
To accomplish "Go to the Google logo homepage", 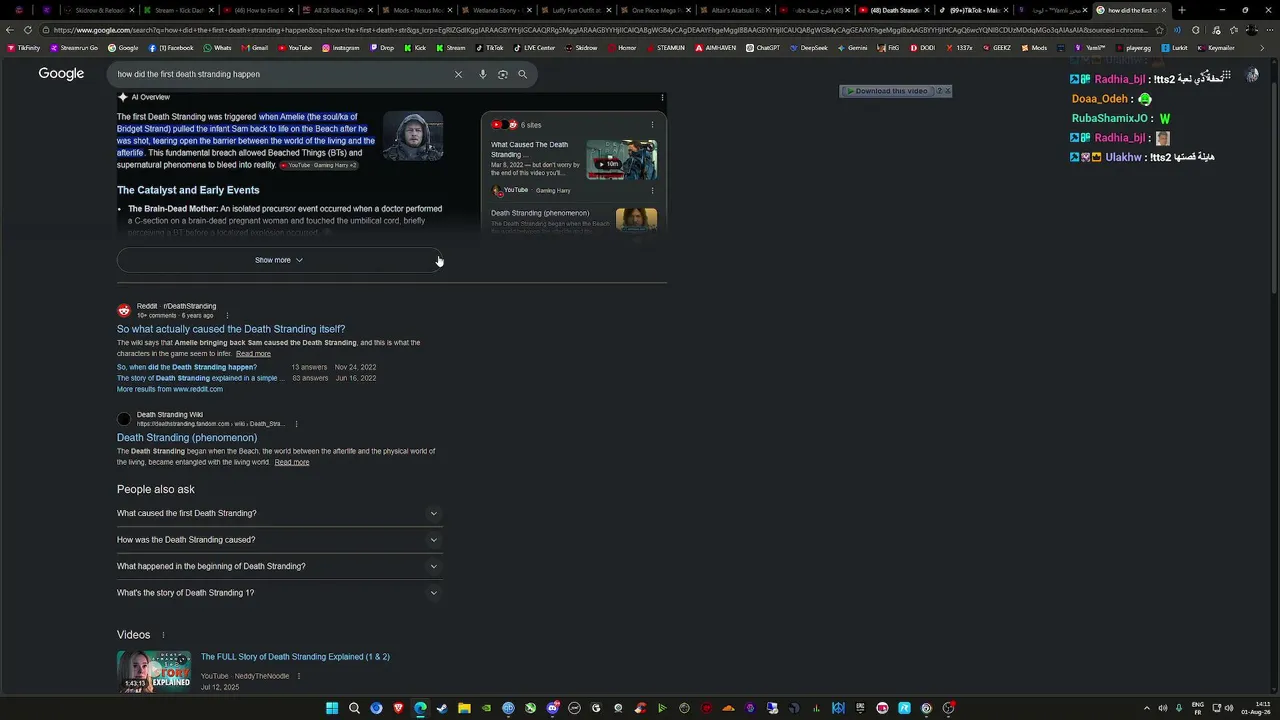I will pyautogui.click(x=61, y=74).
